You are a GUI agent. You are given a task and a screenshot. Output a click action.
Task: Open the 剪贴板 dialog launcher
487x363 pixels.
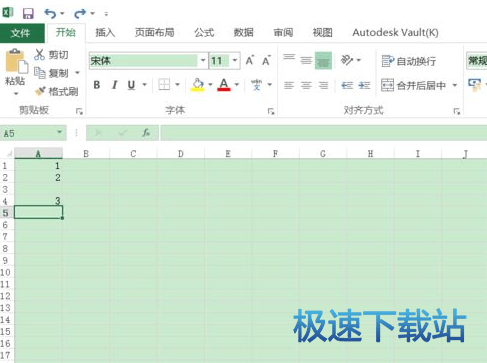point(79,111)
